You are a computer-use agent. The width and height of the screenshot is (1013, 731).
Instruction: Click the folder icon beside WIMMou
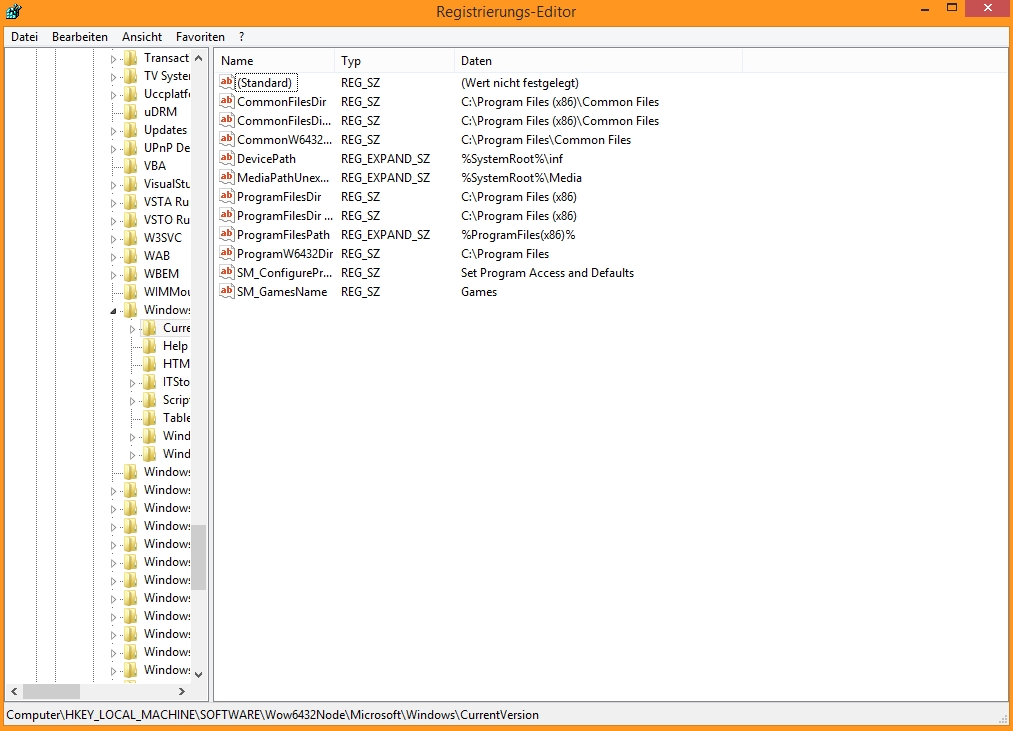131,292
